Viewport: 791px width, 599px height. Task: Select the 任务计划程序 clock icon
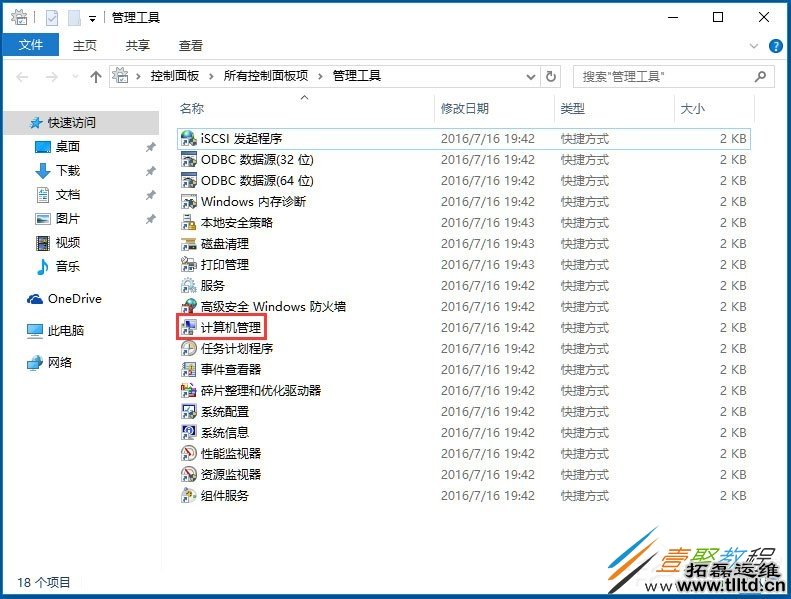pos(189,349)
